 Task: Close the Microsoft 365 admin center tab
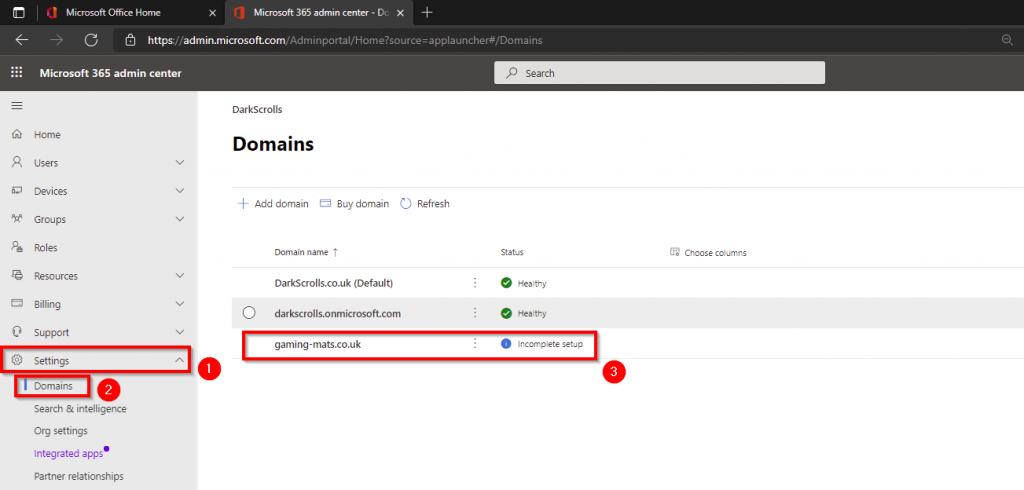pos(400,12)
